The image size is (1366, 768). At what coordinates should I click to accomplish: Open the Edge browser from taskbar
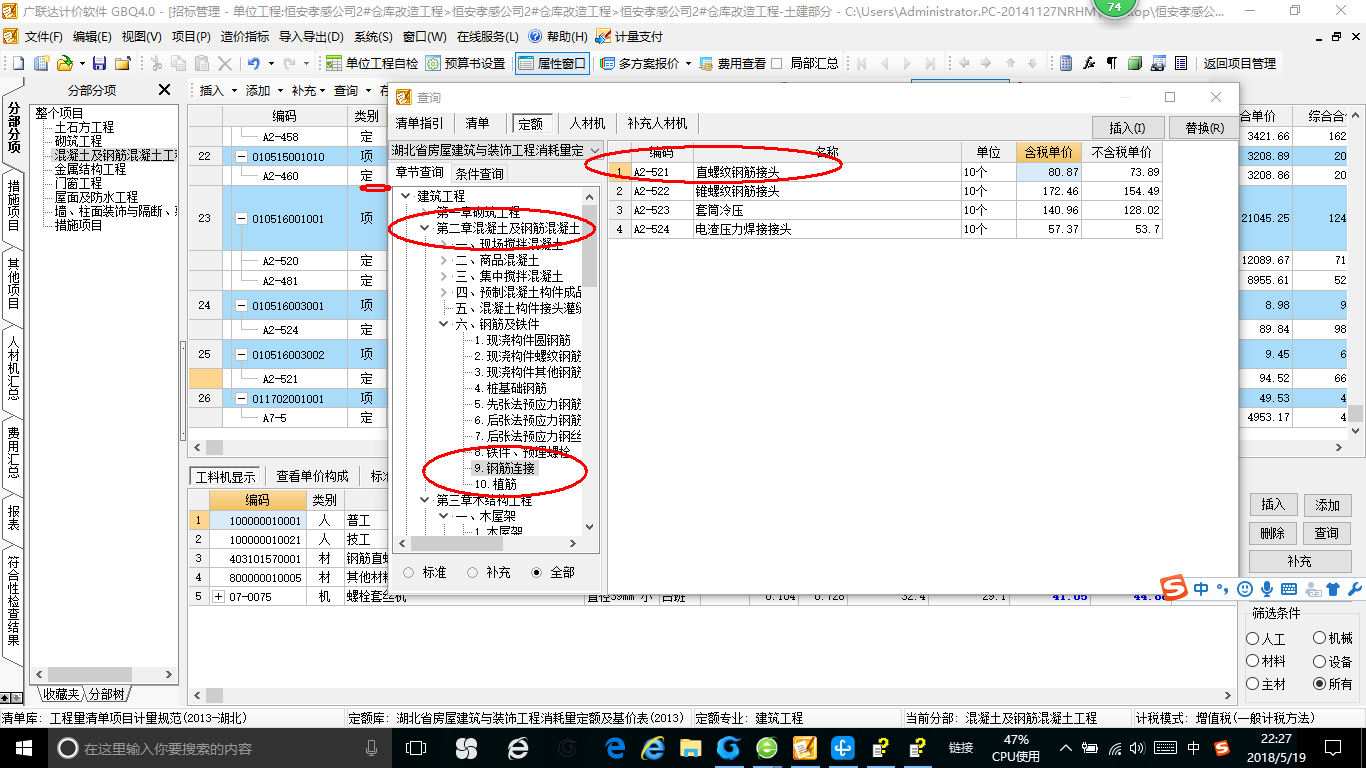pos(615,748)
